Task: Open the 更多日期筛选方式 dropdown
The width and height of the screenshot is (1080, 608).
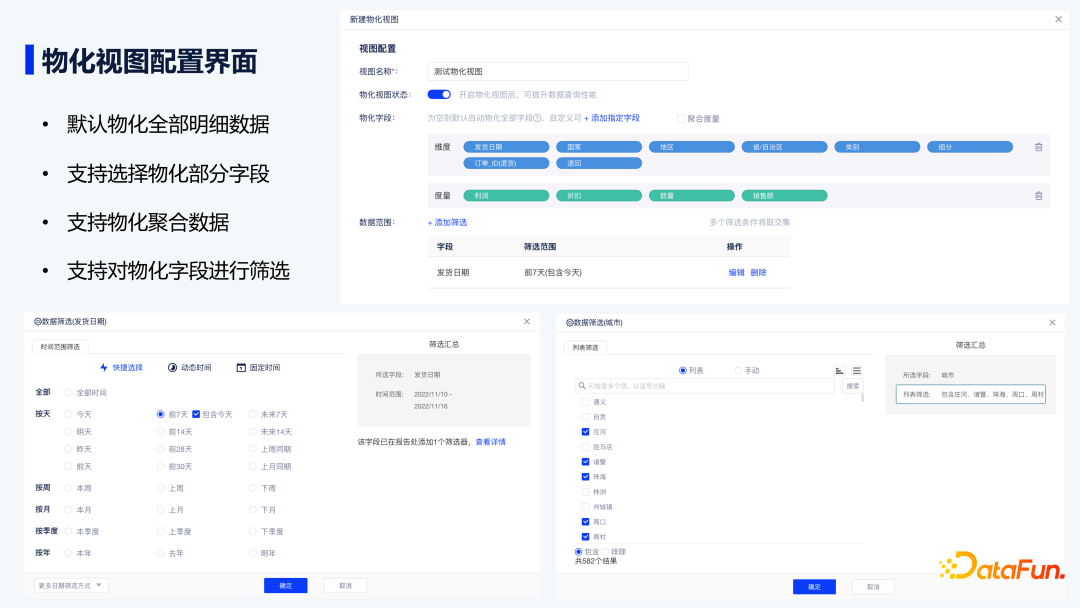Action: (x=71, y=585)
